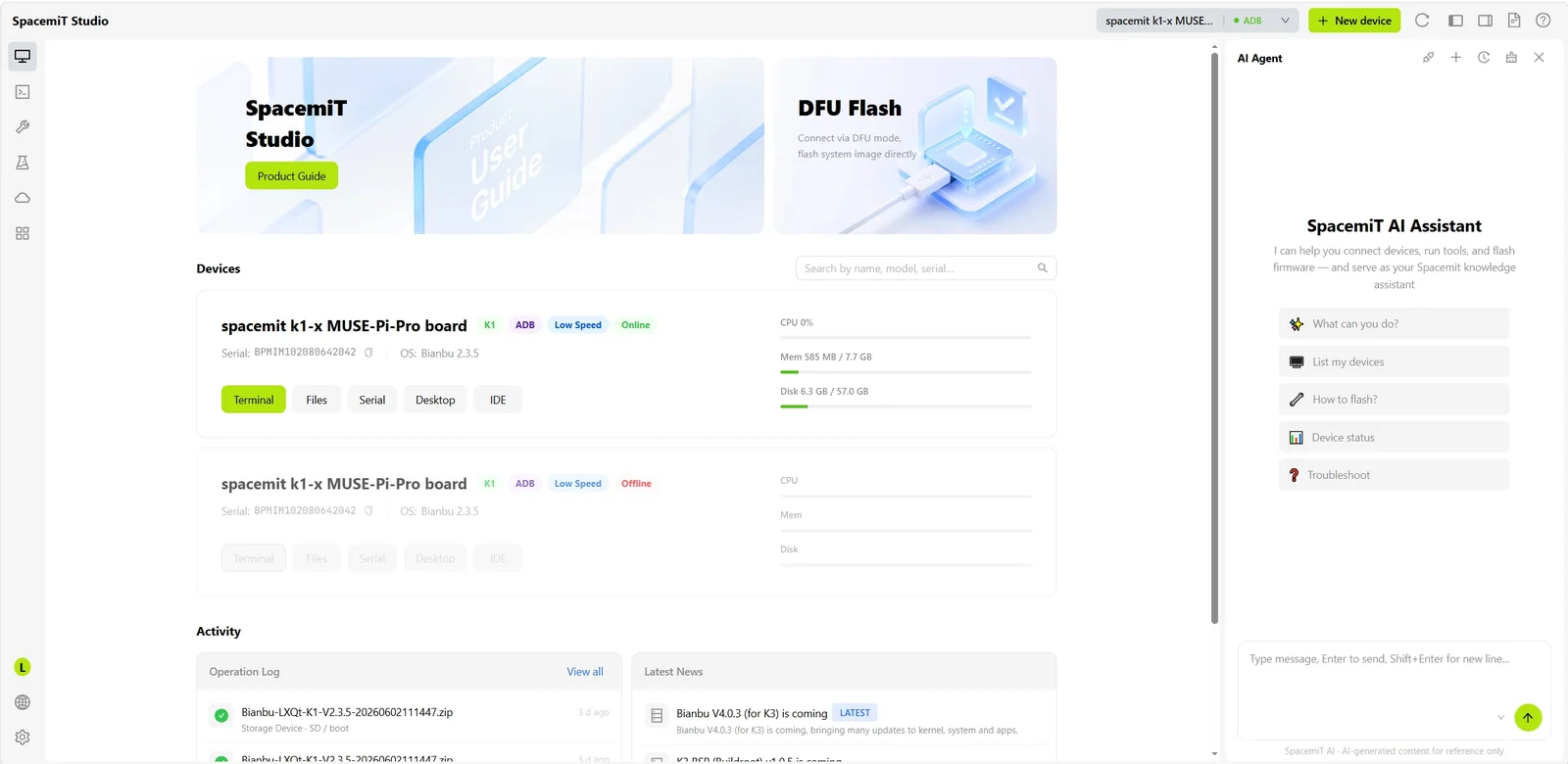Open the help question mark icon
Viewport: 1568px width, 764px height.
click(x=1543, y=21)
